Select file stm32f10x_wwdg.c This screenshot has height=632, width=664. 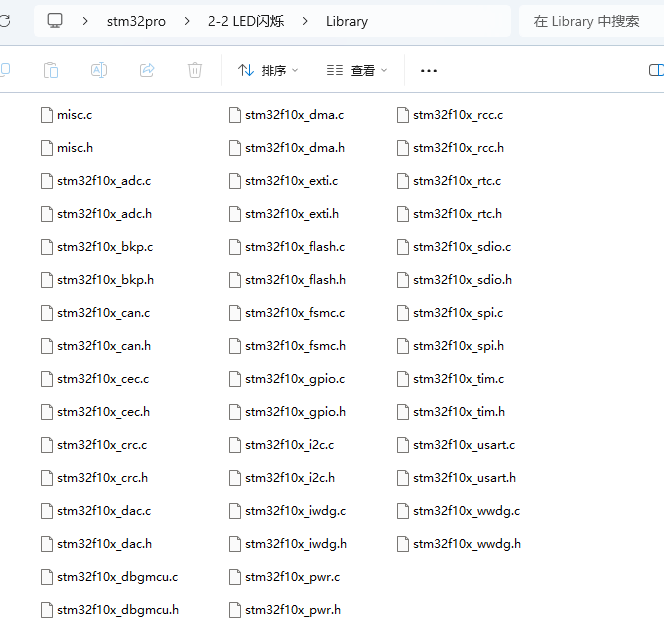pyautogui.click(x=459, y=511)
